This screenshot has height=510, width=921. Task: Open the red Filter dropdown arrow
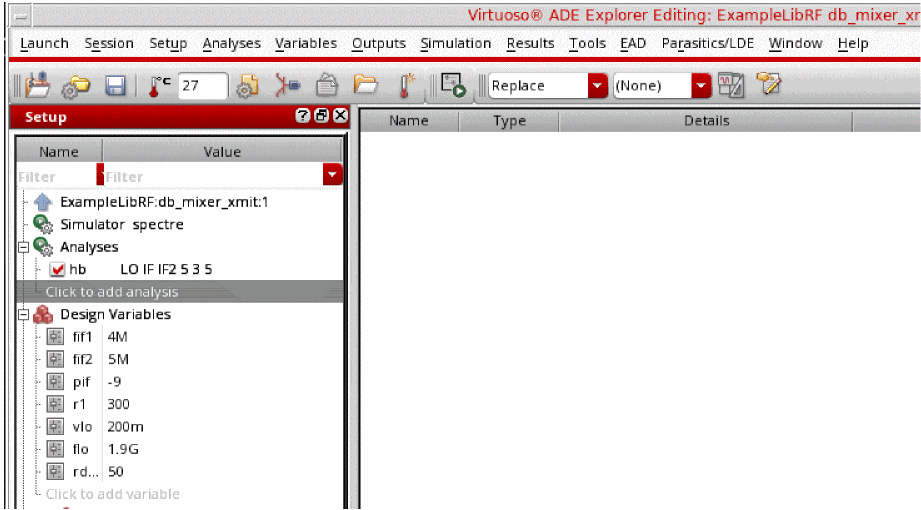[332, 175]
